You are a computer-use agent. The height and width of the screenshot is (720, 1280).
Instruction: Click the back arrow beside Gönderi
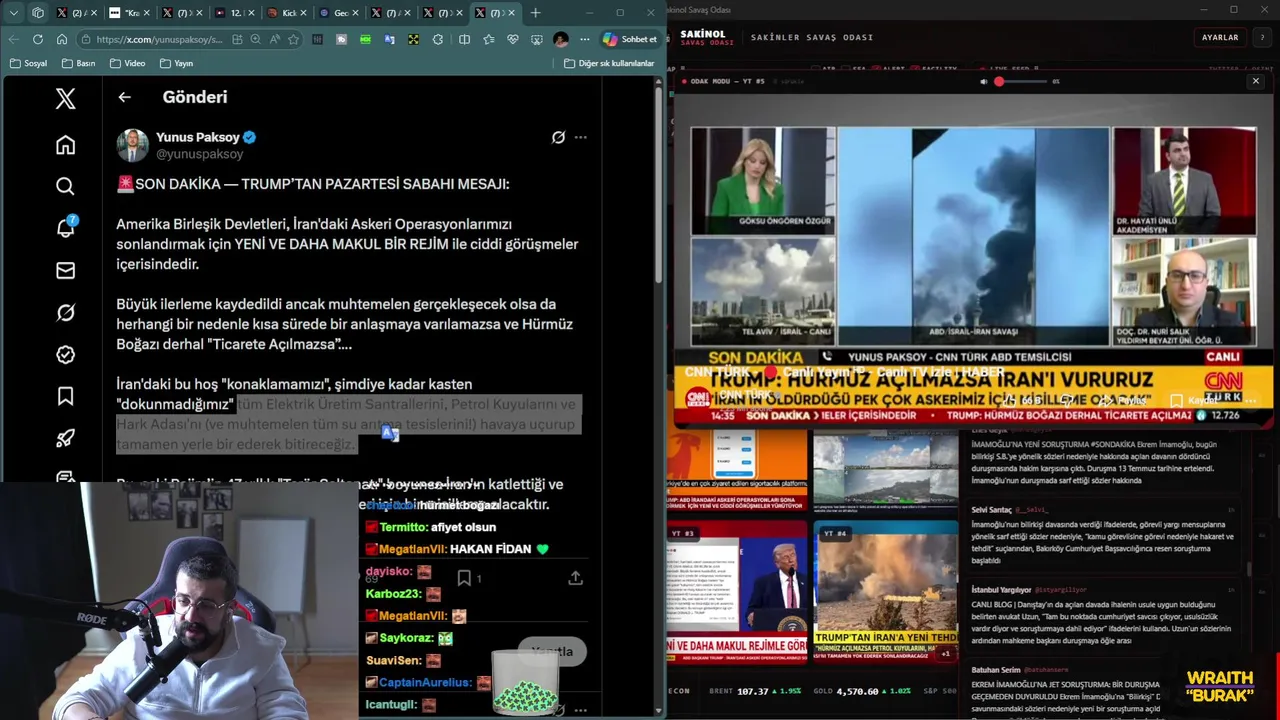(x=124, y=97)
